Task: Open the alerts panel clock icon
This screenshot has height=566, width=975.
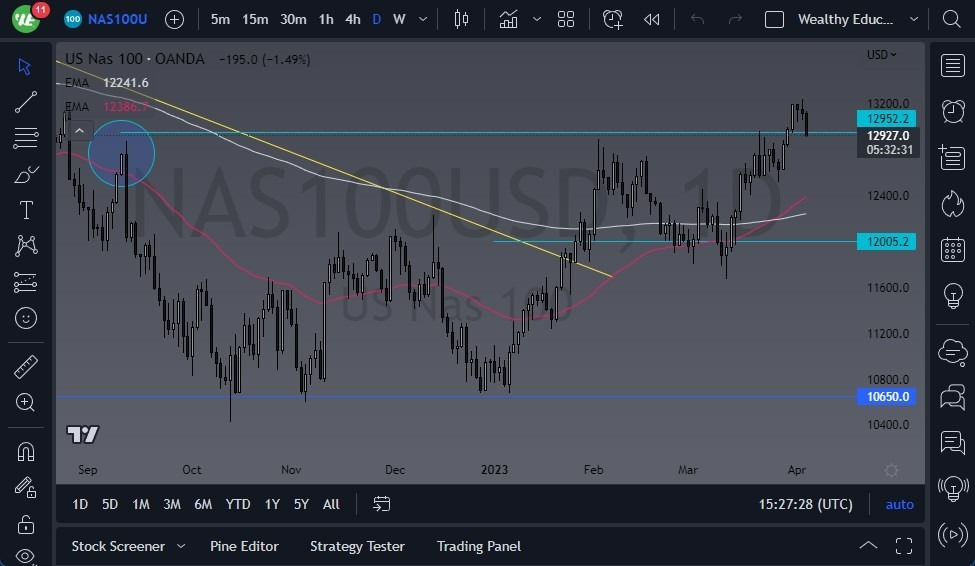Action: pyautogui.click(x=953, y=112)
